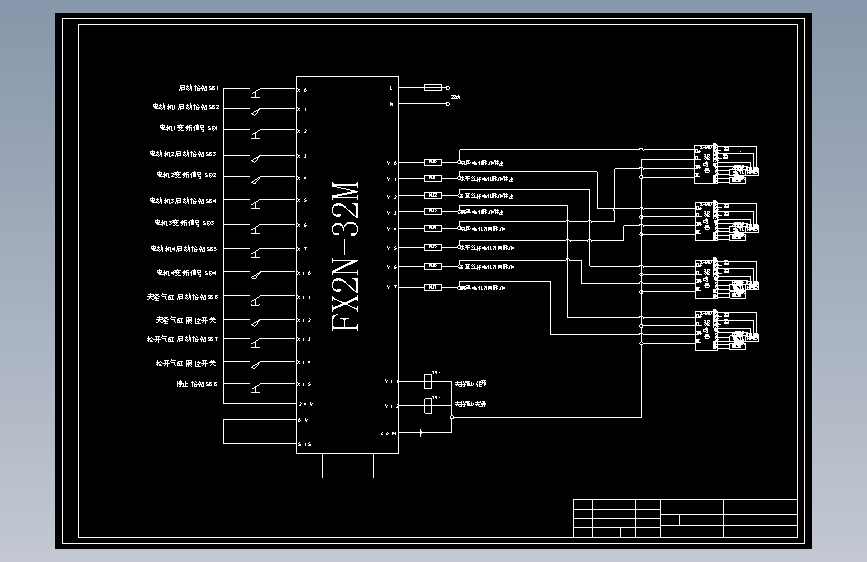Click the switch symbol on the SB1 start button line
Screen dimensions: 867x562
click(256, 93)
